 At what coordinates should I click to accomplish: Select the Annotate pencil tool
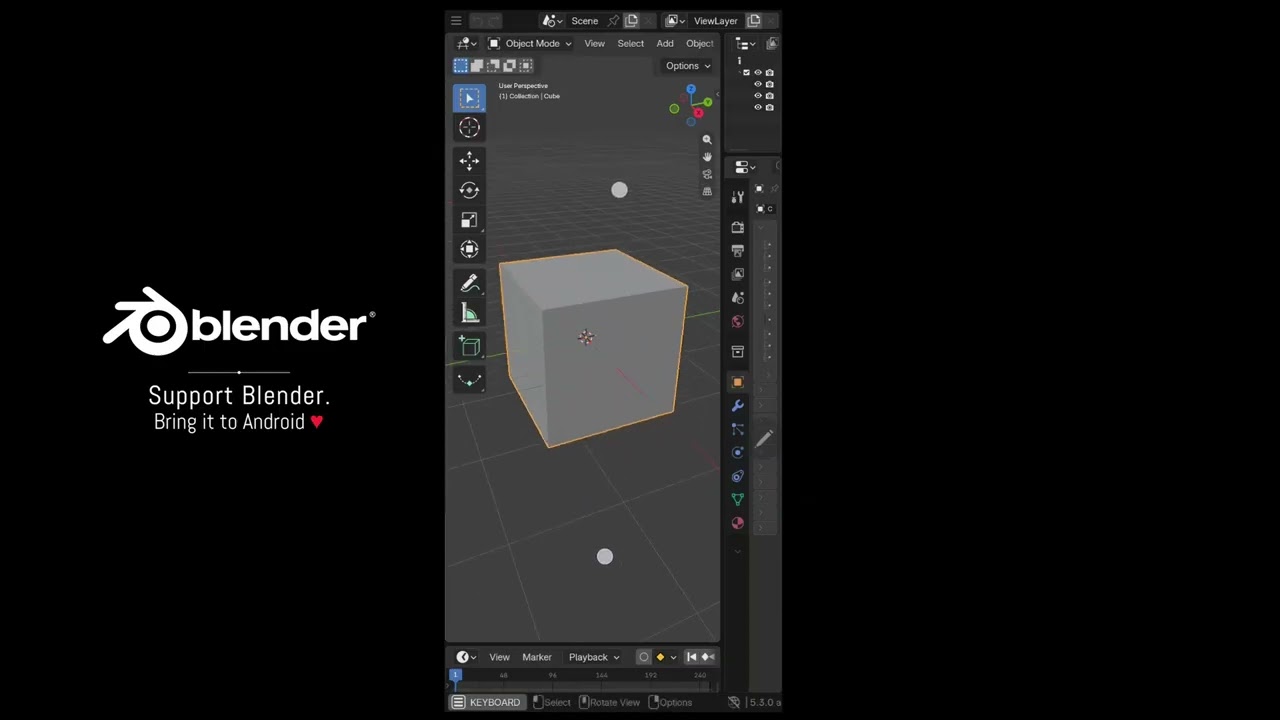coord(469,284)
